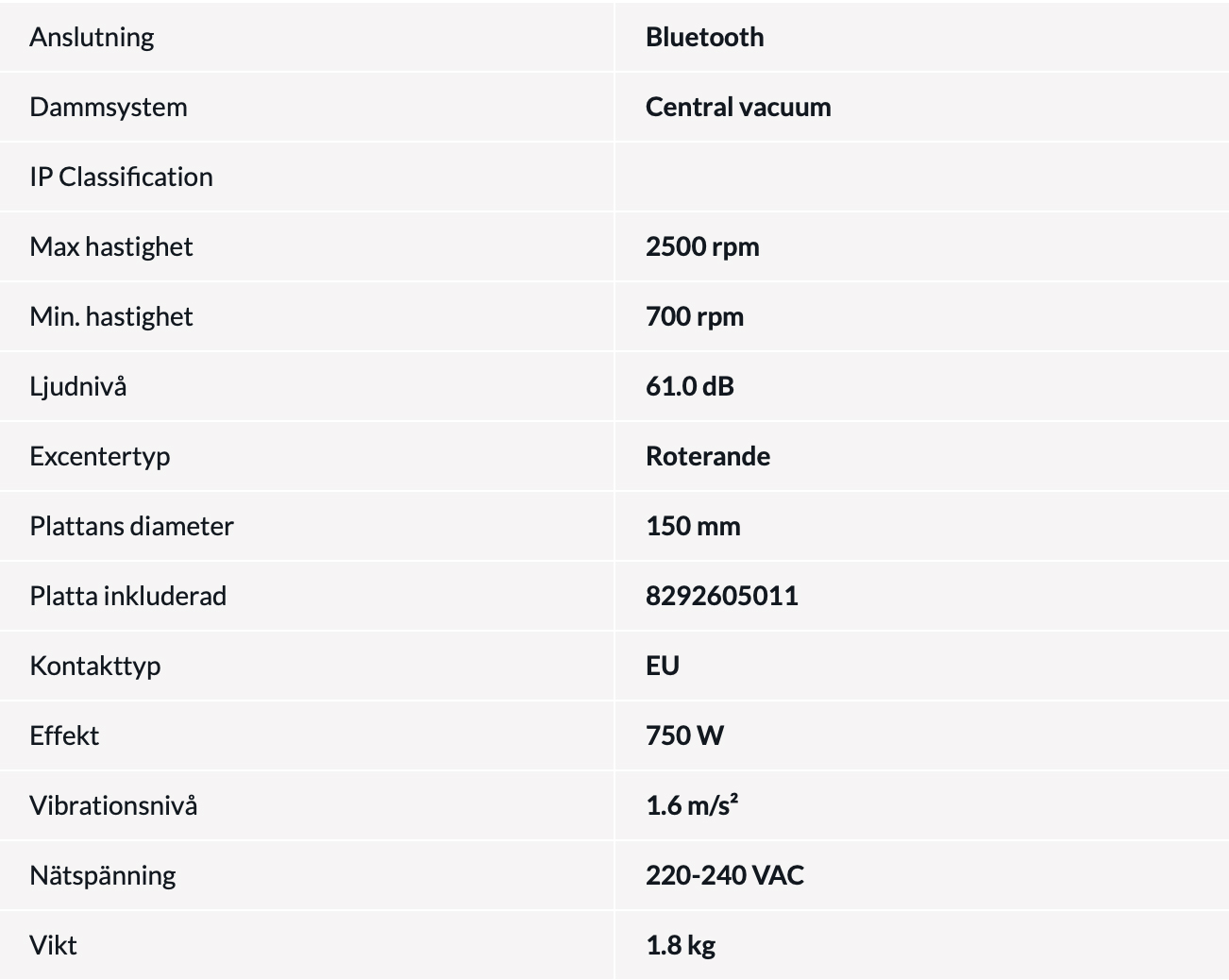This screenshot has height=980, width=1229.
Task: Click the Roterande value text
Action: pyautogui.click(x=708, y=456)
